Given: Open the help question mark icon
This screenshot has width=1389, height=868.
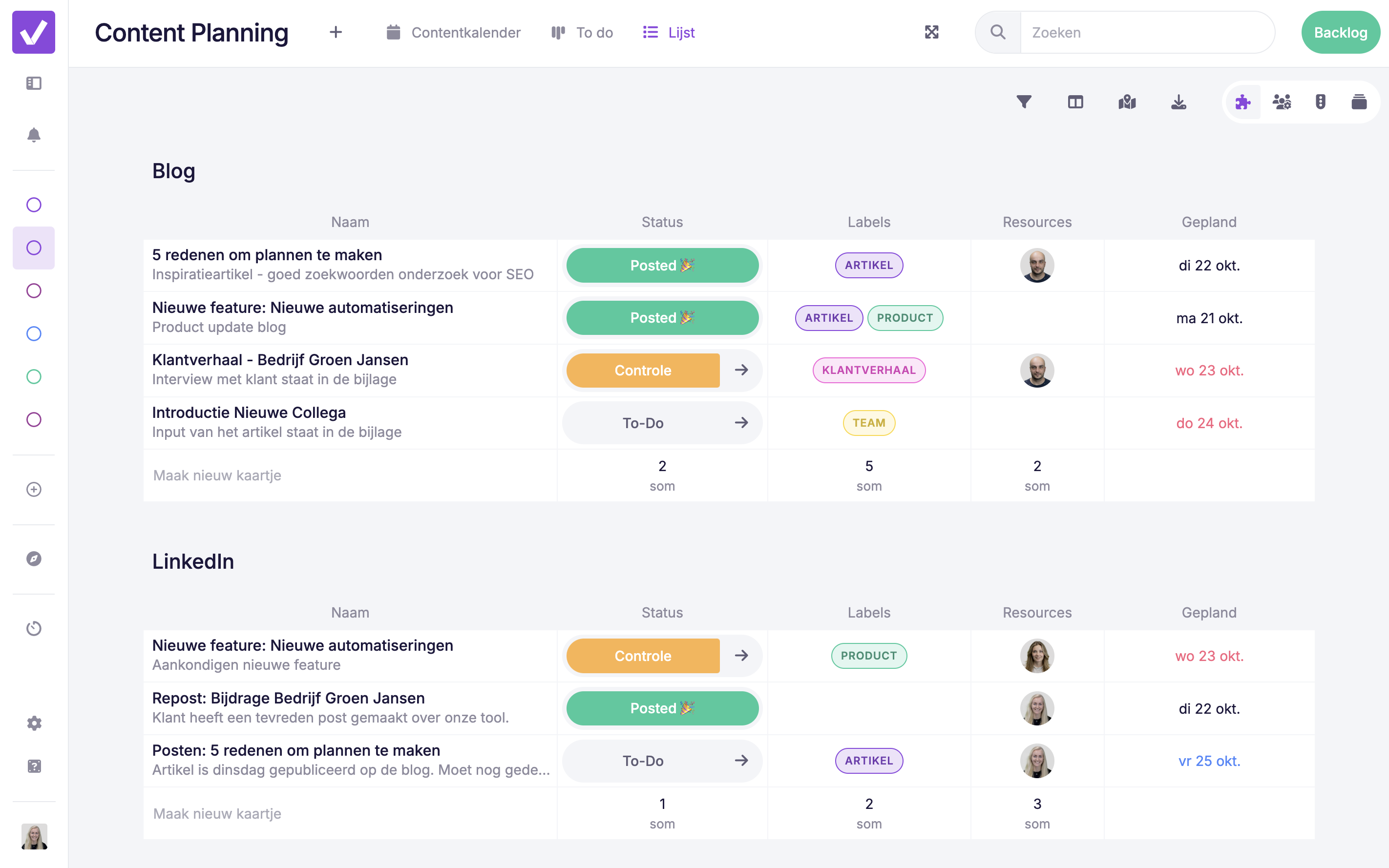Looking at the screenshot, I should coord(34,766).
